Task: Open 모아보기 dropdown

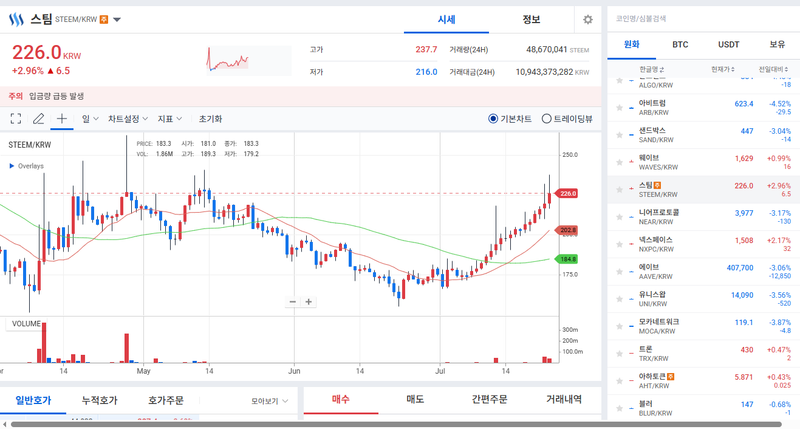Action: pyautogui.click(x=269, y=401)
